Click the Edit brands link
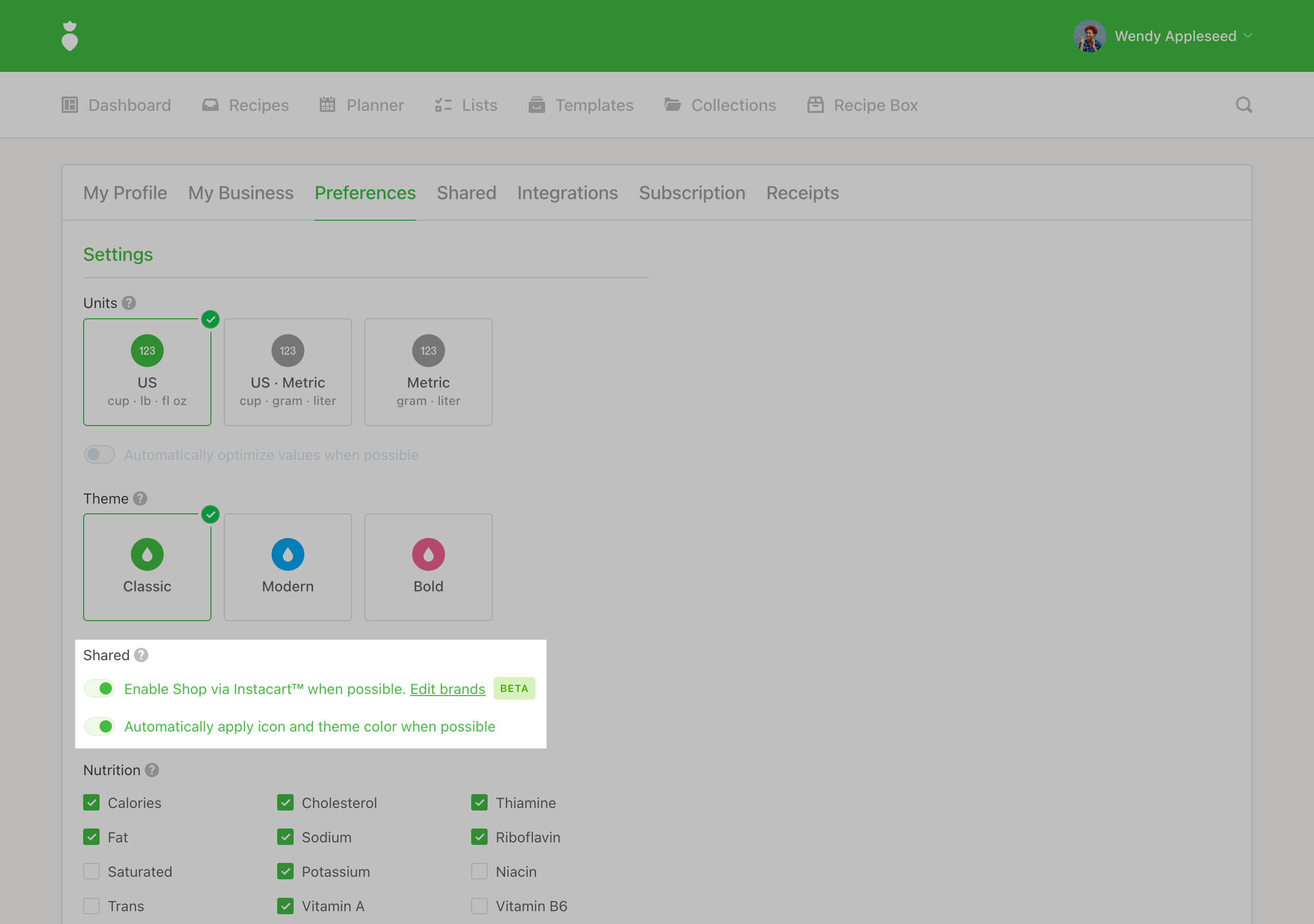This screenshot has width=1314, height=924. [447, 689]
